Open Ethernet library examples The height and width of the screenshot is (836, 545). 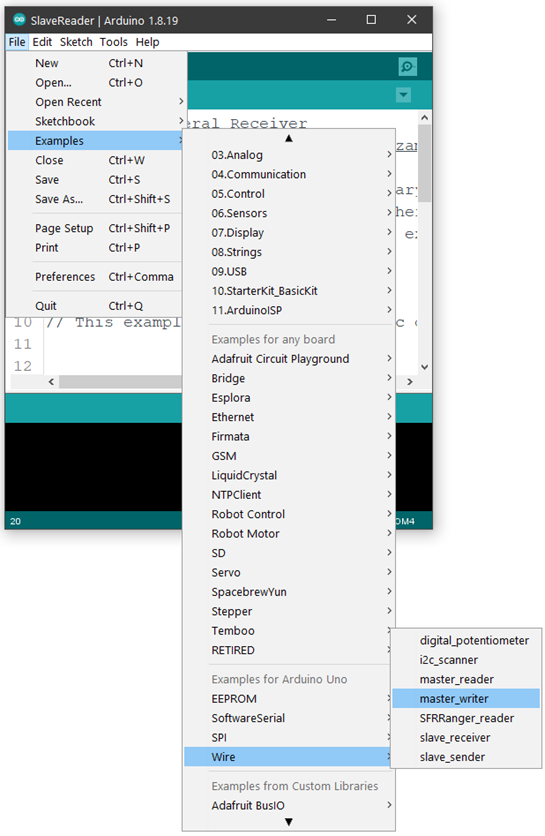(x=288, y=418)
